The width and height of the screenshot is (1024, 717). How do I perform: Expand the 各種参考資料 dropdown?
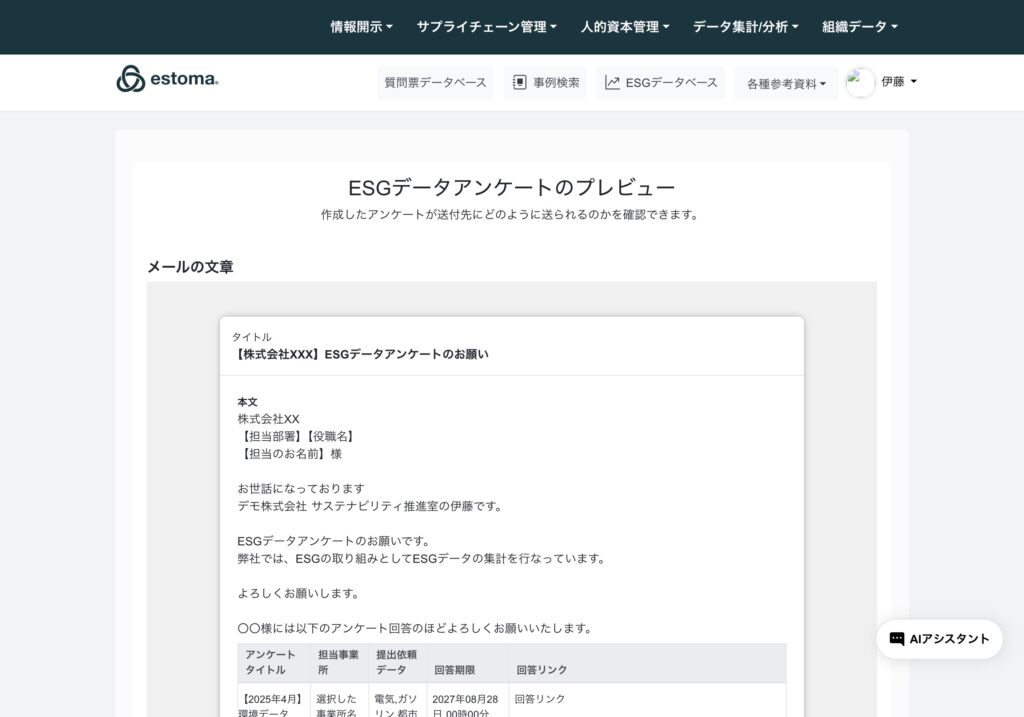click(786, 84)
